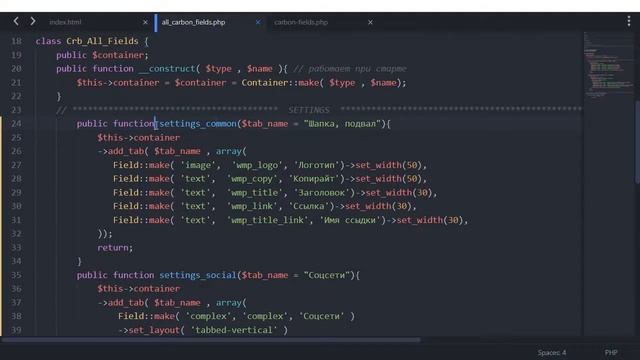Select the all_carbon_fields.php tab

(193, 22)
